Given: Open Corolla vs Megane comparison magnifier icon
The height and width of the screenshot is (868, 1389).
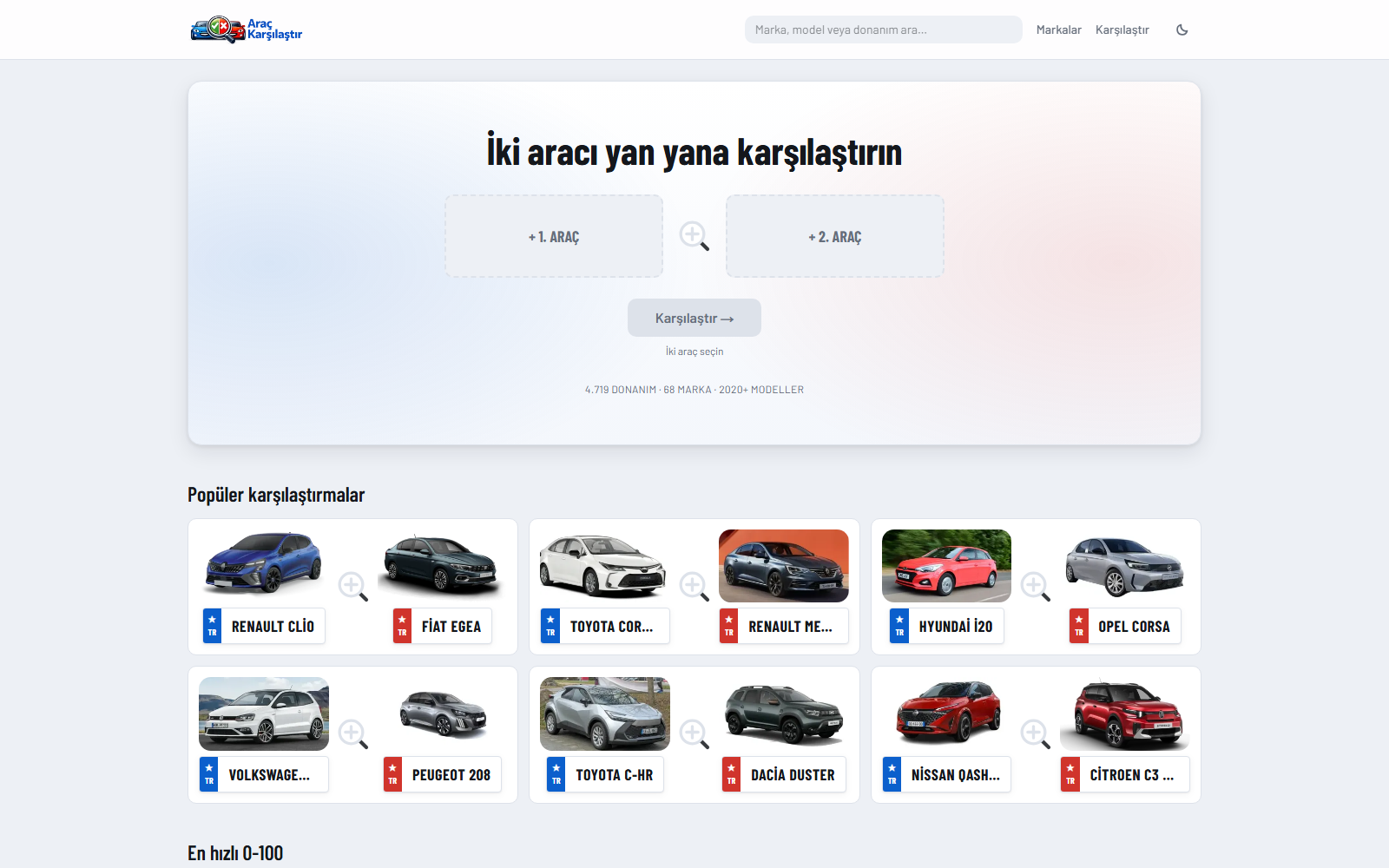Looking at the screenshot, I should point(694,586).
